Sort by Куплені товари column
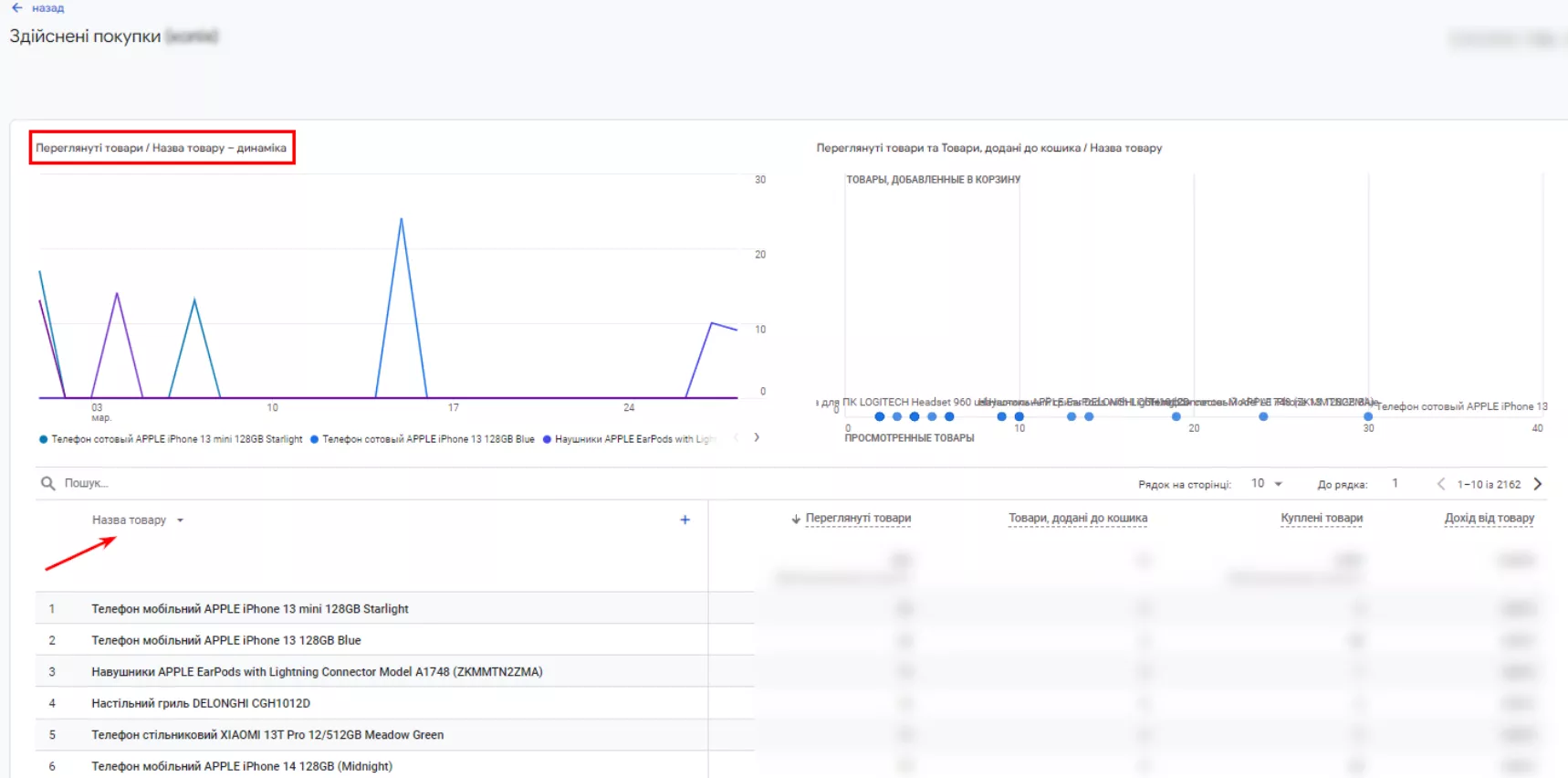The image size is (1568, 778). [1322, 518]
